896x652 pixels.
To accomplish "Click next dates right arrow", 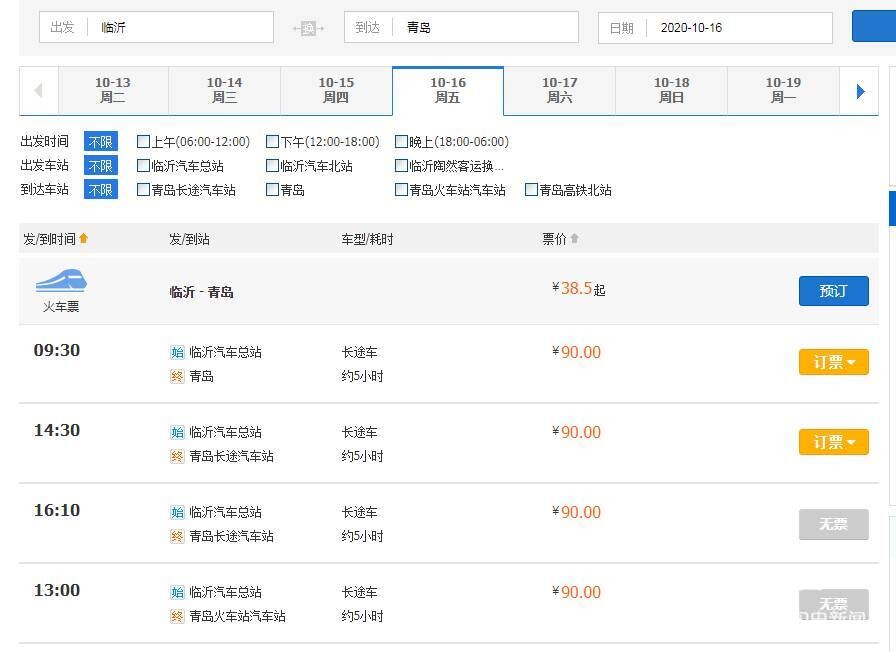I will tap(860, 91).
